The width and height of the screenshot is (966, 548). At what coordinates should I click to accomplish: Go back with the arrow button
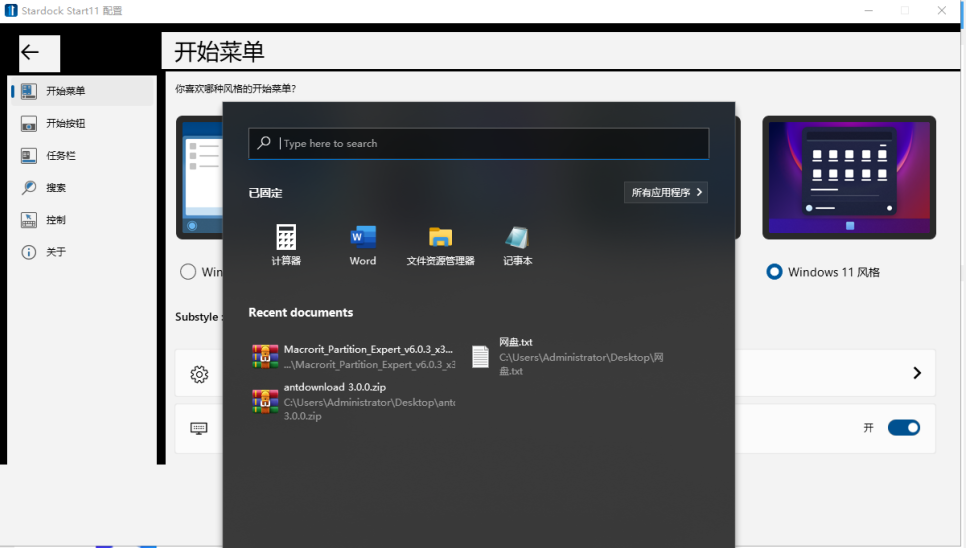[x=39, y=53]
